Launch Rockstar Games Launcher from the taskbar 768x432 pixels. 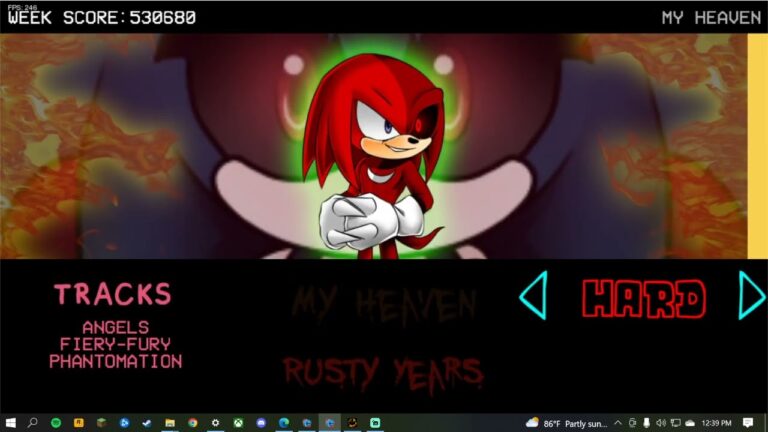click(x=78, y=423)
